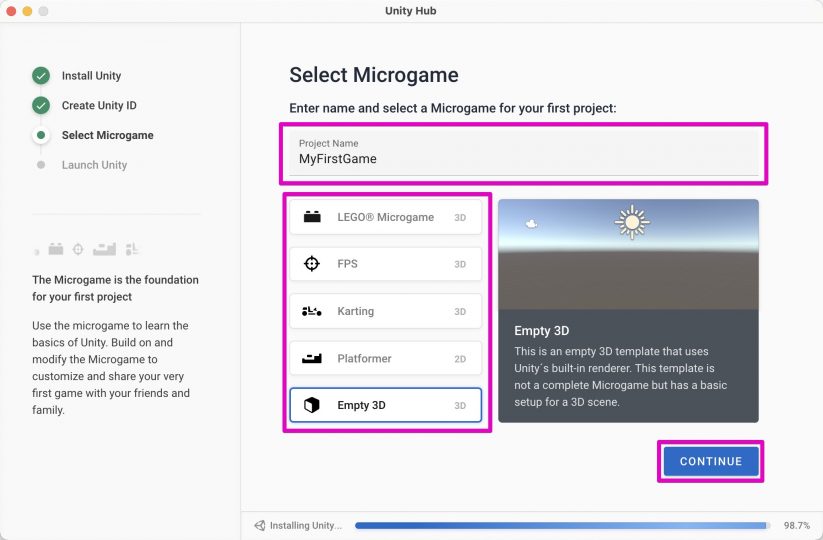Click the Create Unity ID step label
This screenshot has height=540, width=823.
tap(99, 105)
